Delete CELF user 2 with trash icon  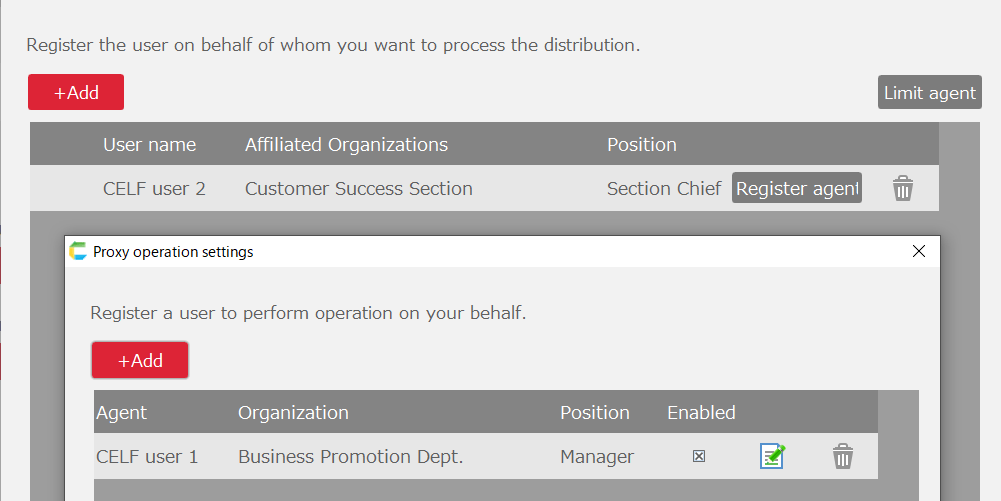pos(903,188)
